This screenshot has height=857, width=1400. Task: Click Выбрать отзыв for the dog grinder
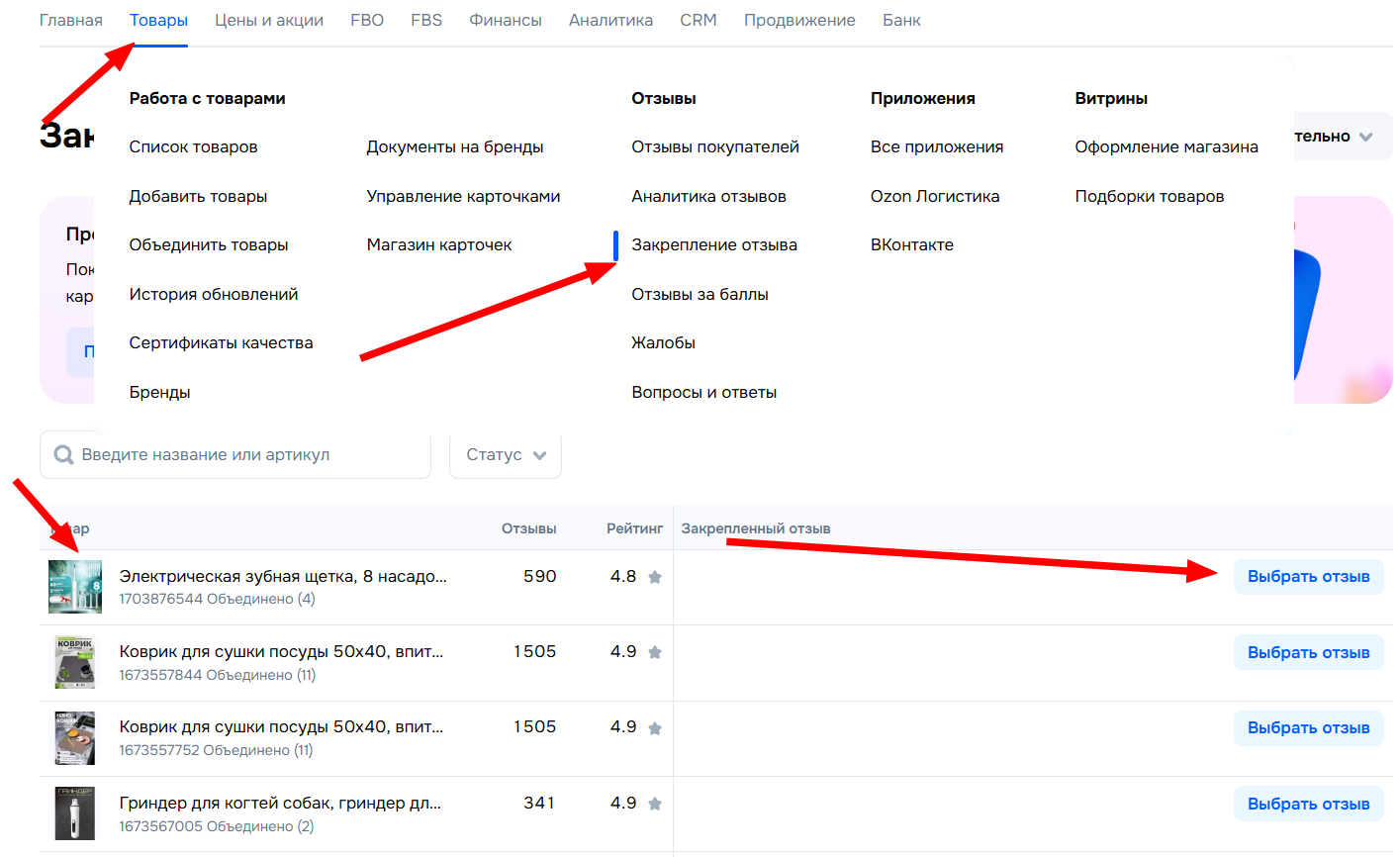(x=1307, y=804)
